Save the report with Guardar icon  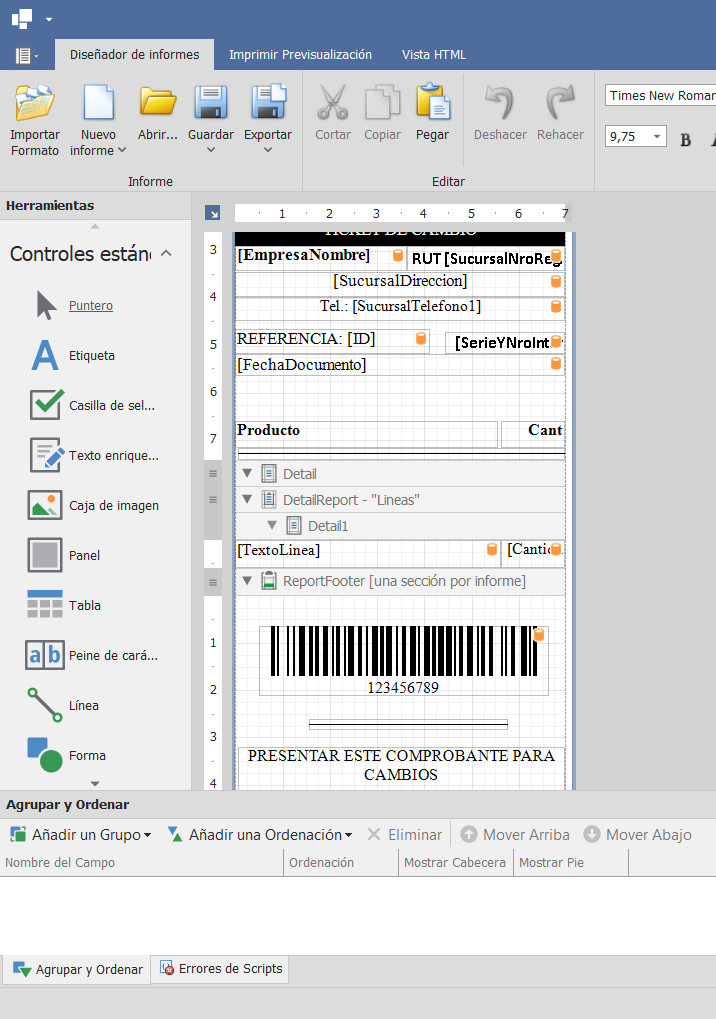coord(211,103)
